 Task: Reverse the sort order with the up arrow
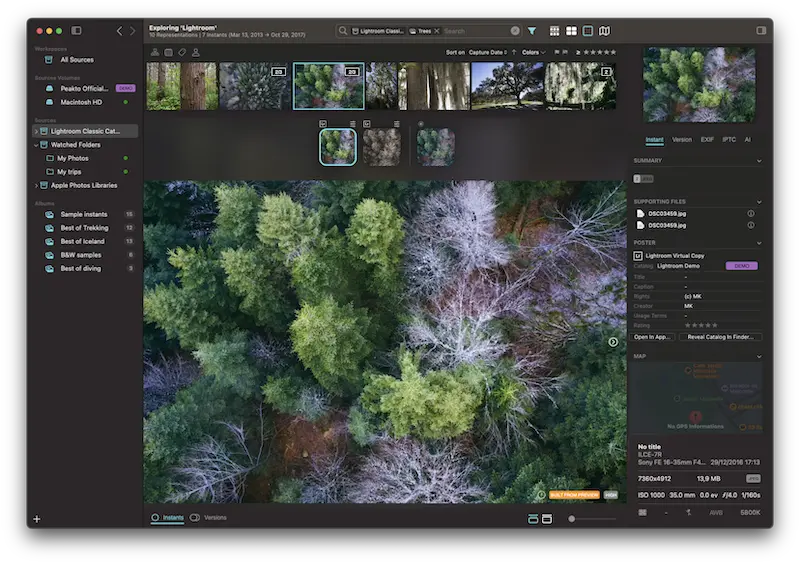click(x=514, y=52)
